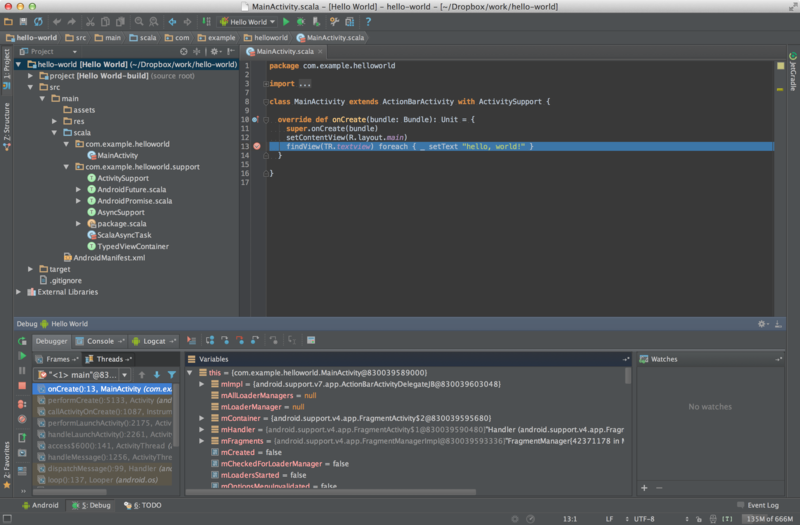Switch to the Console tab

[100, 341]
